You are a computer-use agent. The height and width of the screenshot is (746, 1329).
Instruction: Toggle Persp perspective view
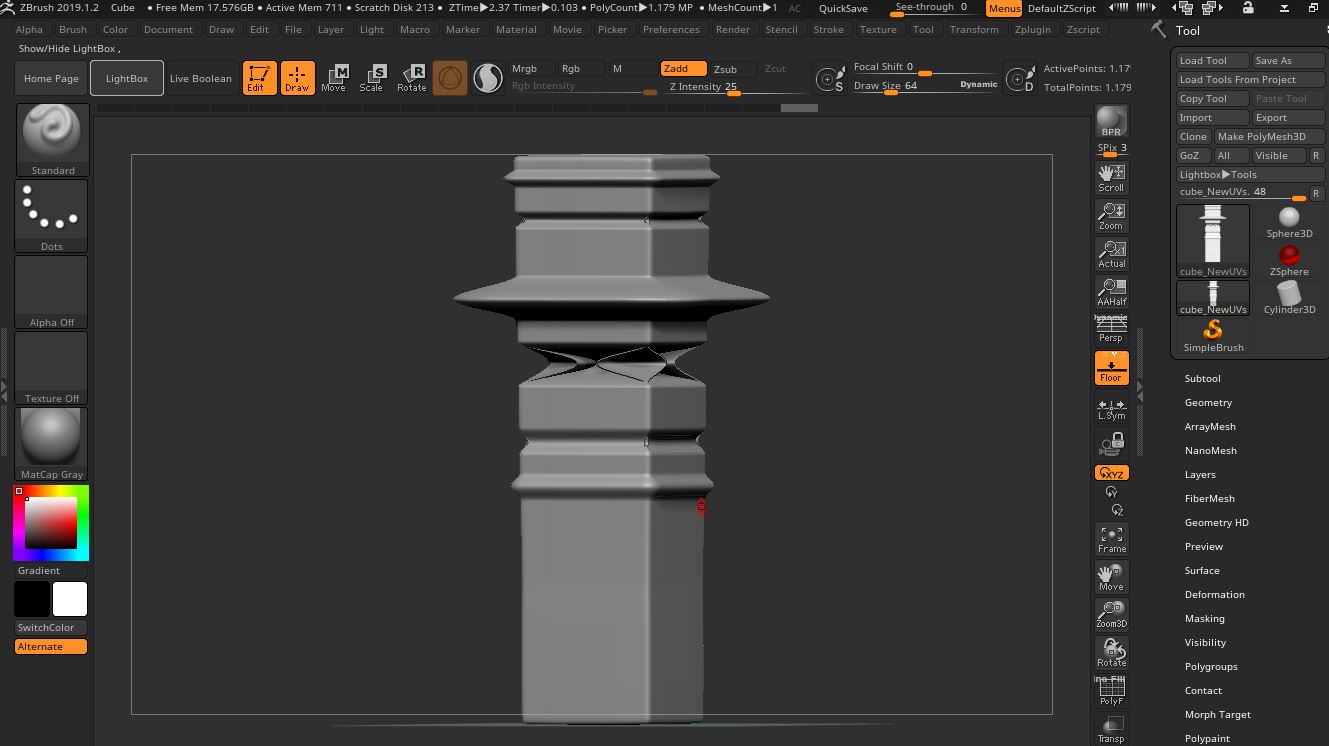(1111, 329)
